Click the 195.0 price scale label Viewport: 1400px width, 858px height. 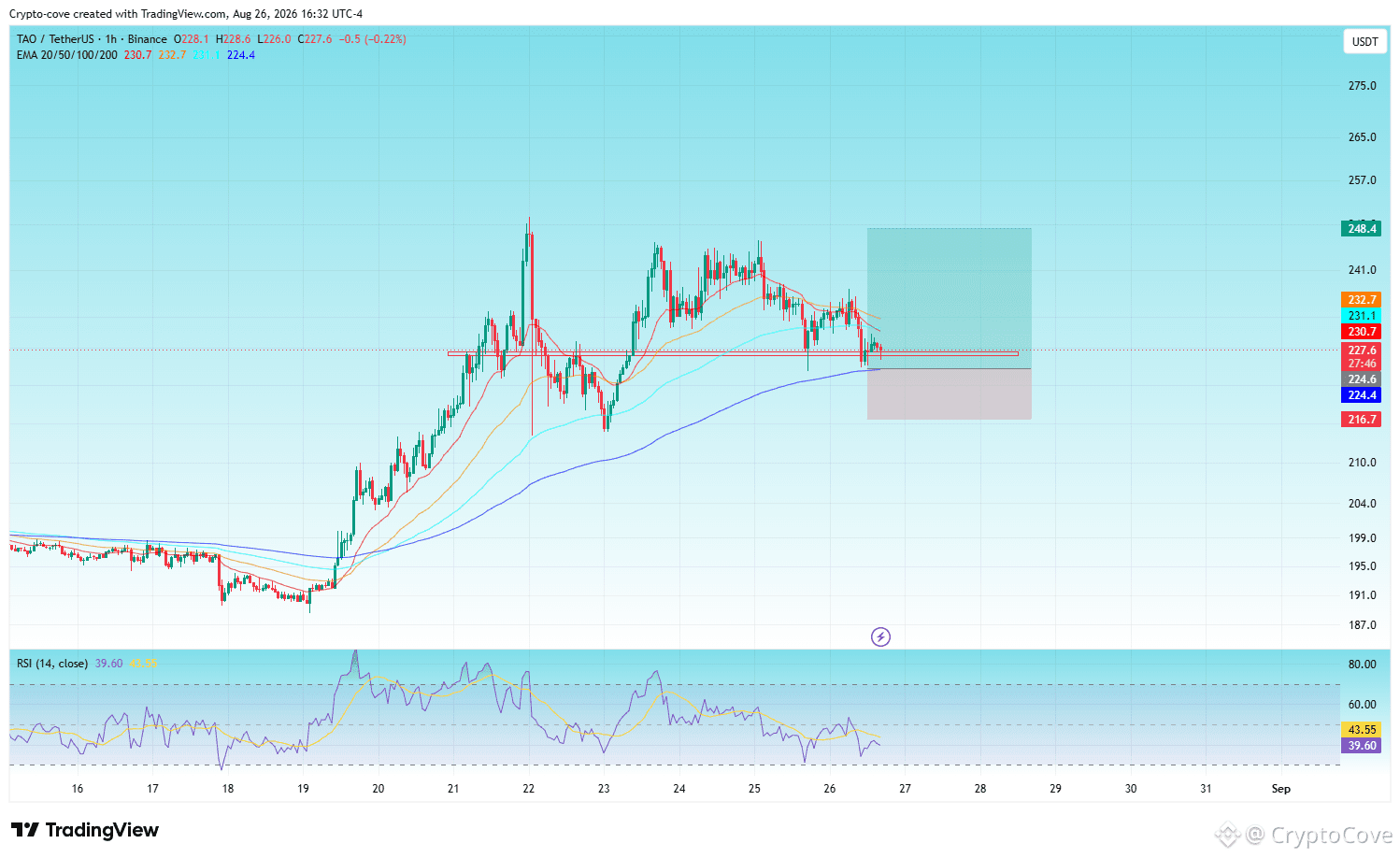pyautogui.click(x=1362, y=566)
